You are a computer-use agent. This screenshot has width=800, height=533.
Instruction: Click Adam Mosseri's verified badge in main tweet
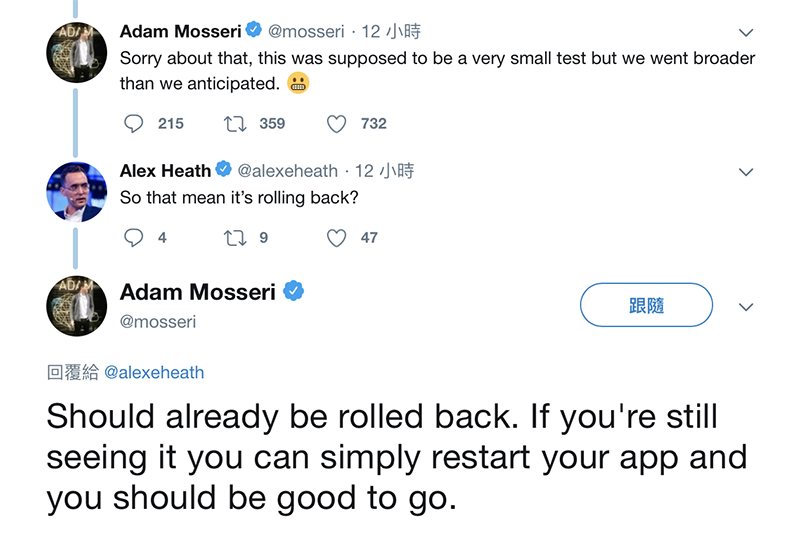tap(294, 292)
